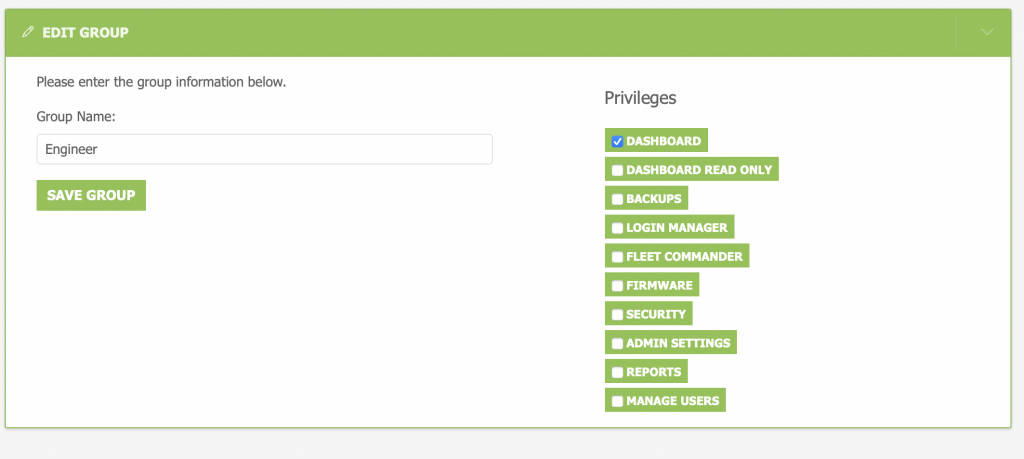Enable the Reports privilege checkbox

(x=618, y=372)
